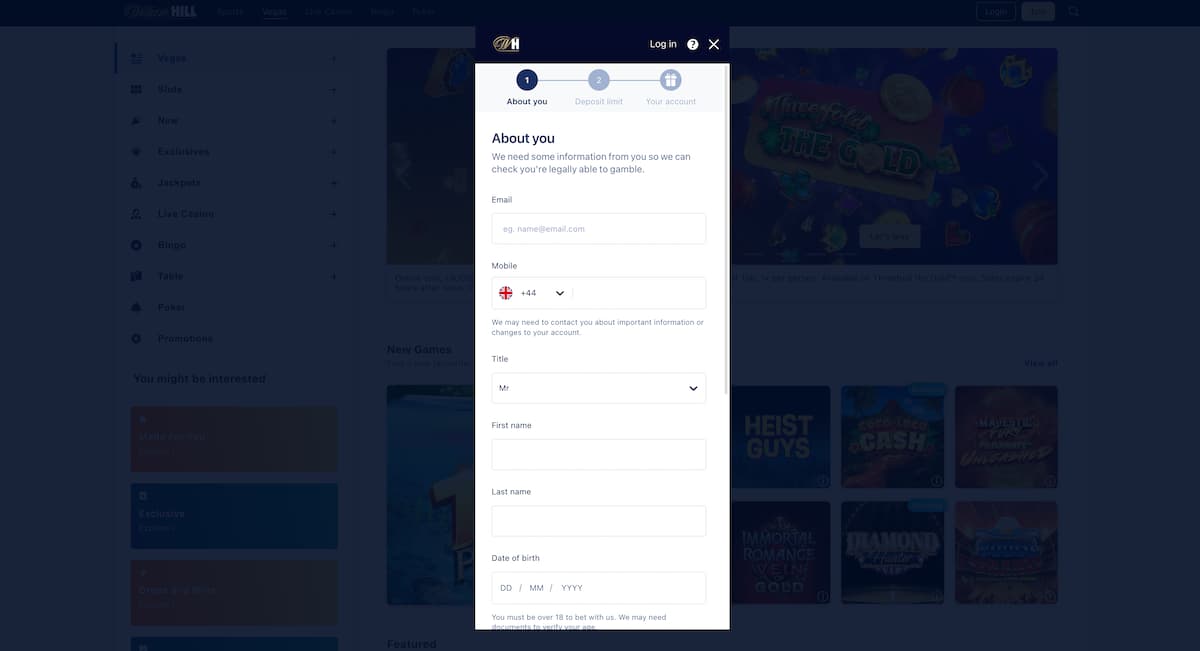The width and height of the screenshot is (1200, 651).
Task: Open the Sports tab in the top navigation
Action: [x=230, y=12]
